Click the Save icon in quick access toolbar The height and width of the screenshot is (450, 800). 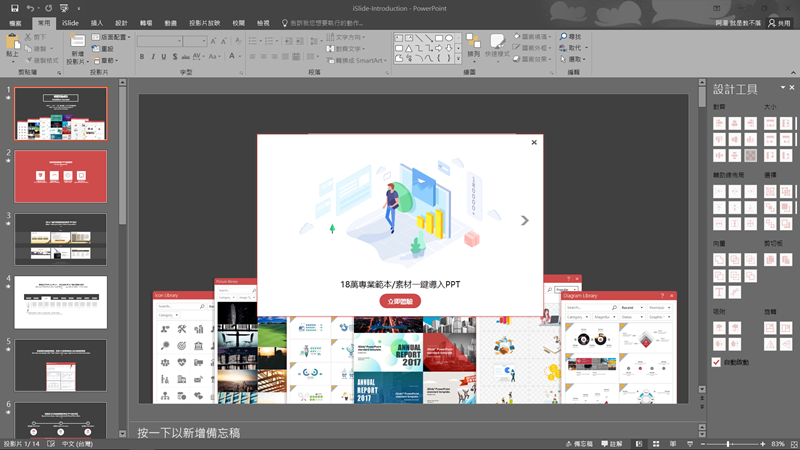[12, 7]
